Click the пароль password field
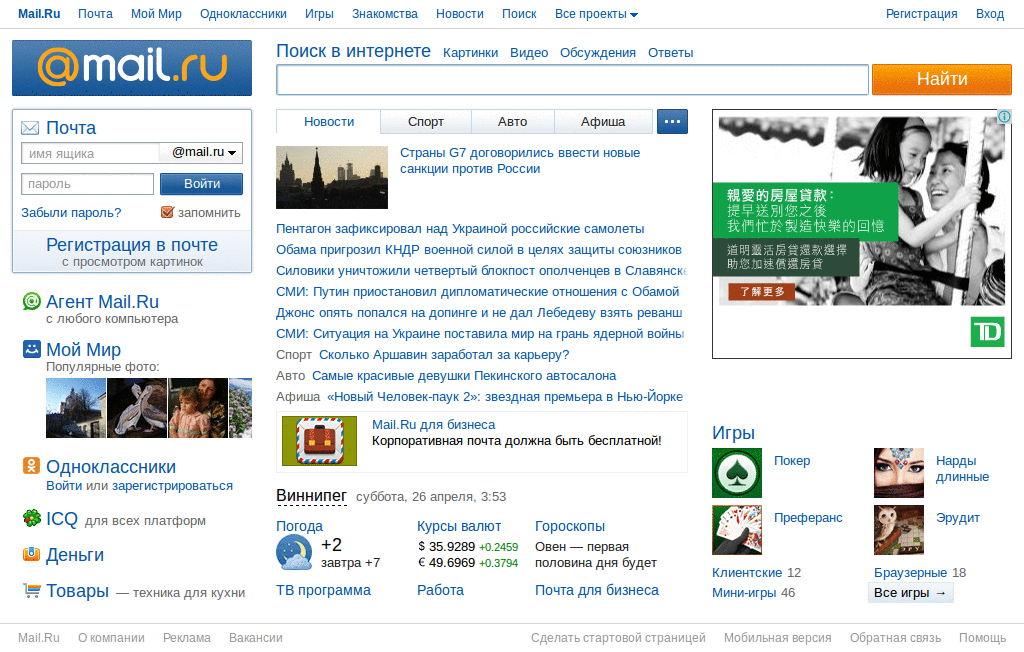 pyautogui.click(x=88, y=184)
